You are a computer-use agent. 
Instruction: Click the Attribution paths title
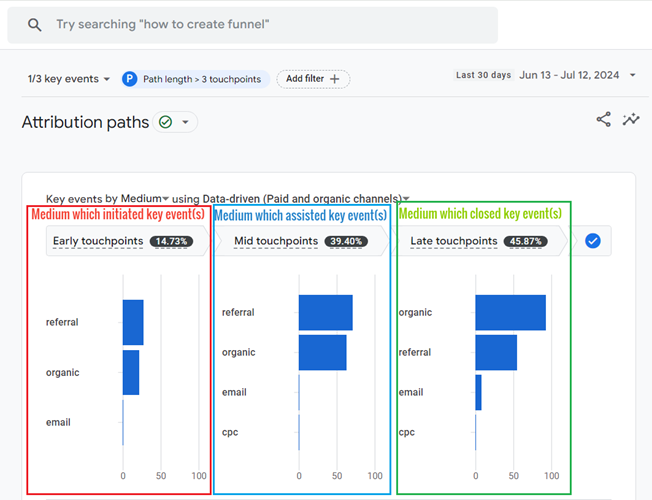pos(85,122)
